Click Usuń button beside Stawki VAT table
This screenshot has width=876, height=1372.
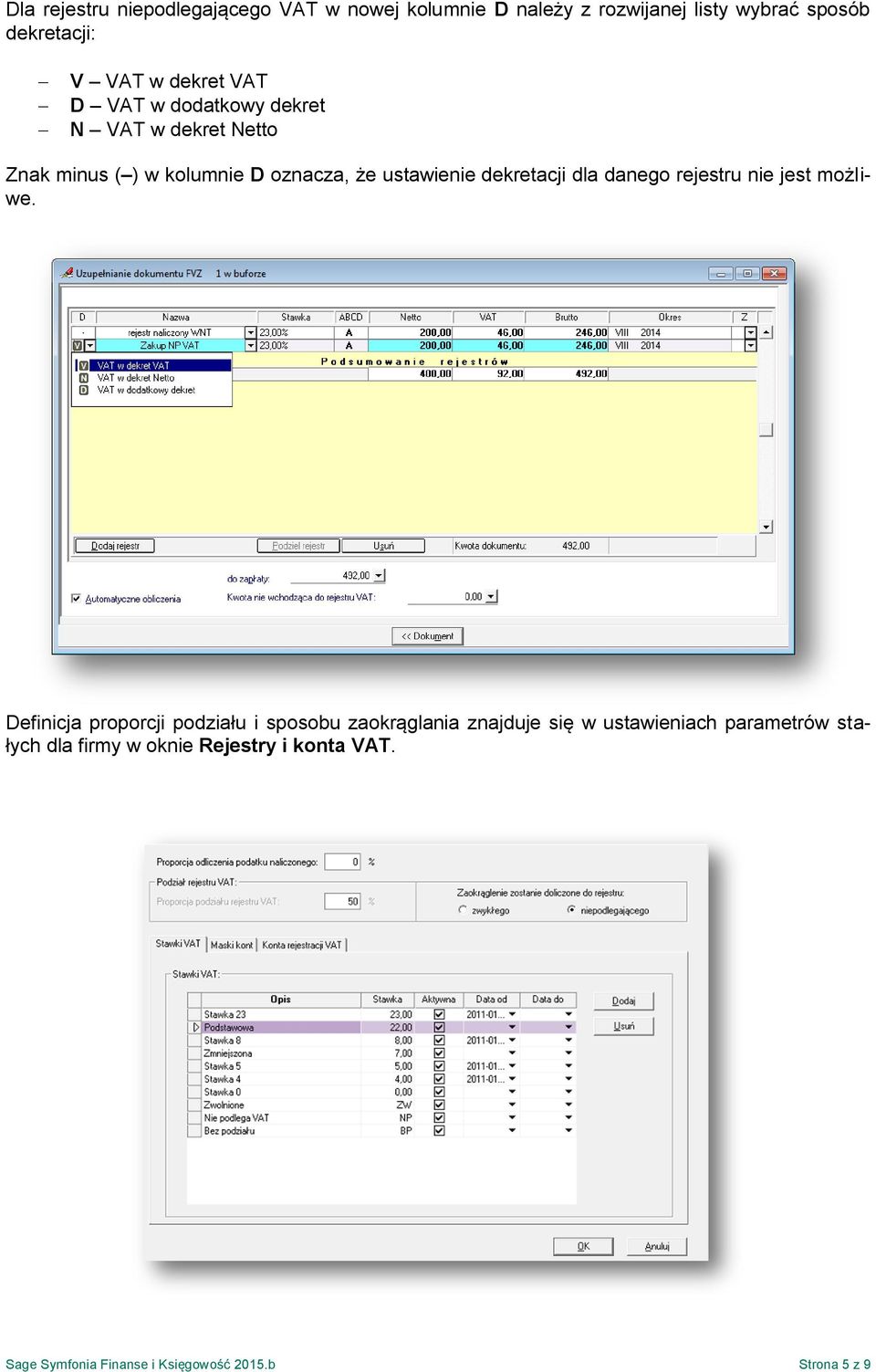coord(624,1027)
